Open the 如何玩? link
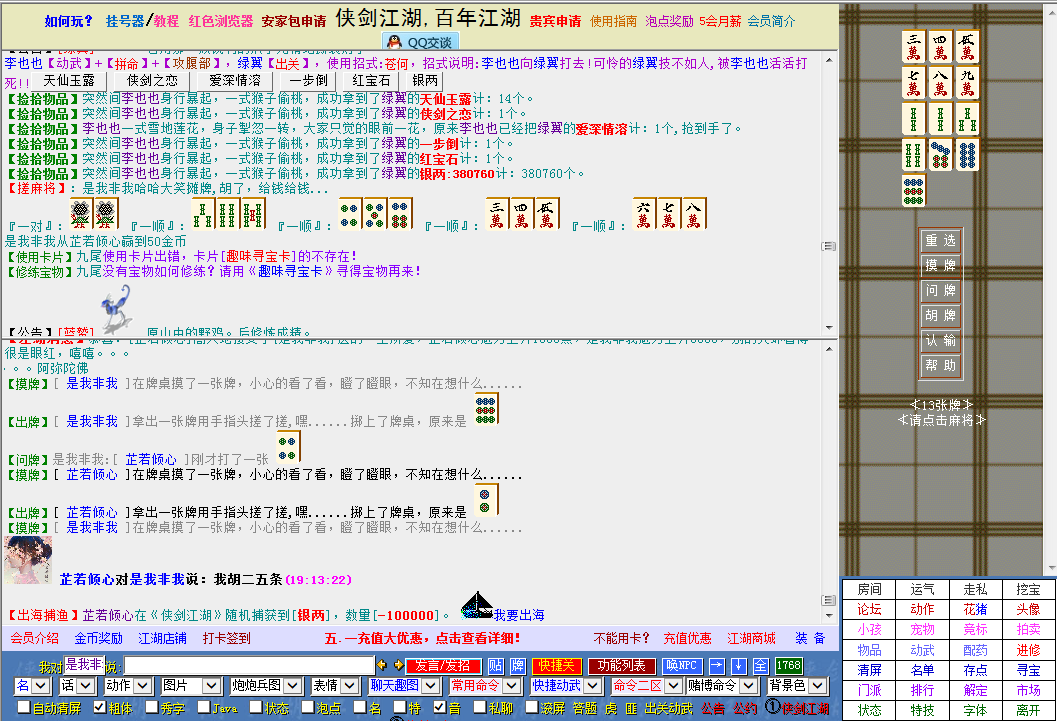 click(x=69, y=21)
